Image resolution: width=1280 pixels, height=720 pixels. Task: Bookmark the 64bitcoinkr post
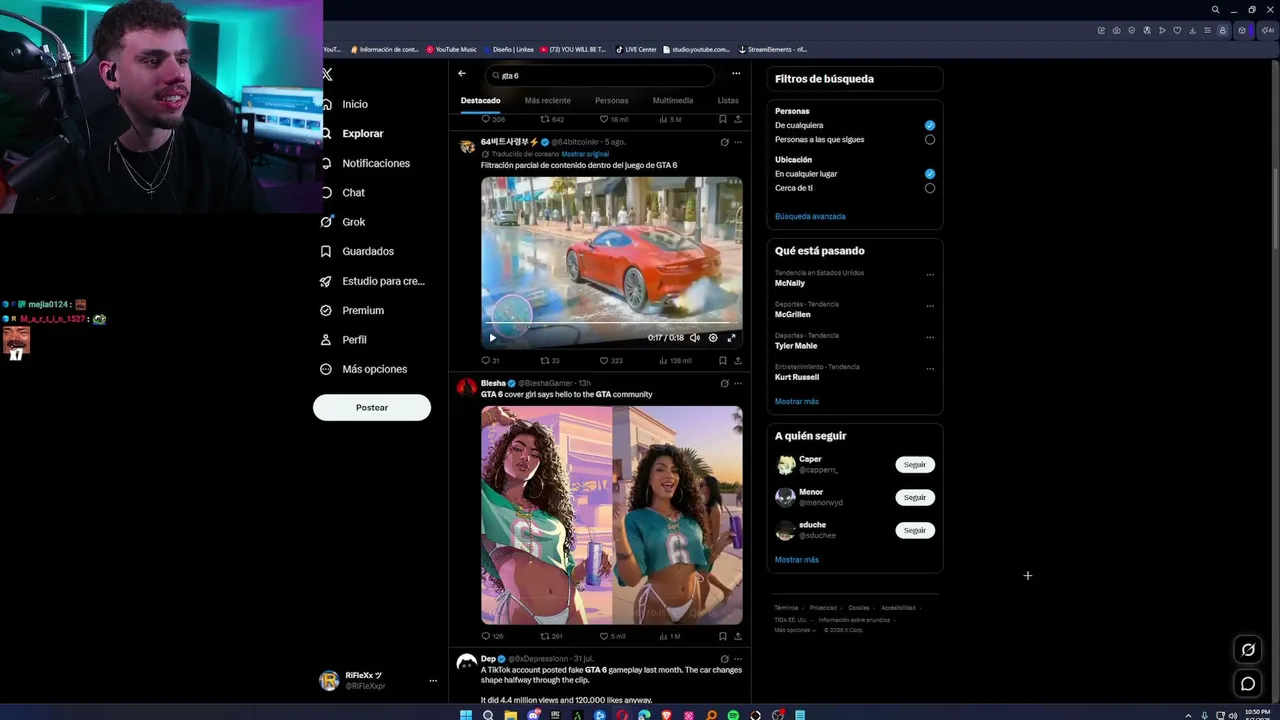tap(723, 360)
